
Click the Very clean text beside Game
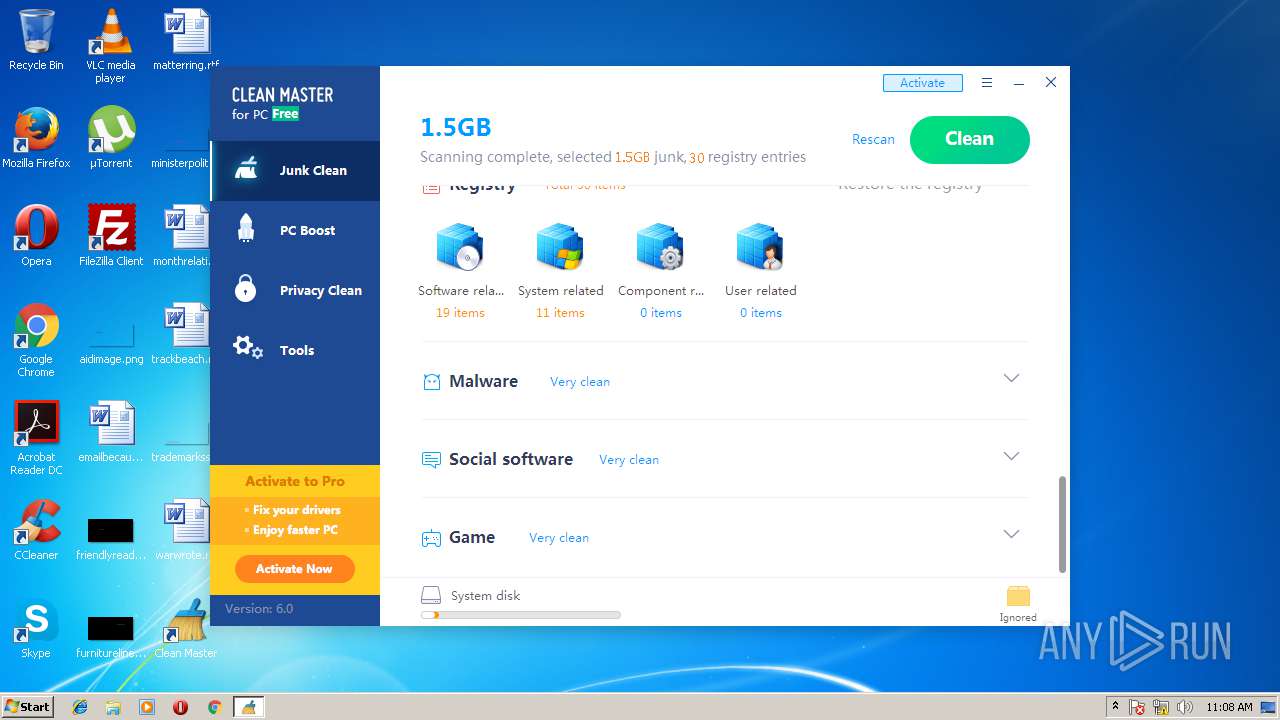pos(559,538)
